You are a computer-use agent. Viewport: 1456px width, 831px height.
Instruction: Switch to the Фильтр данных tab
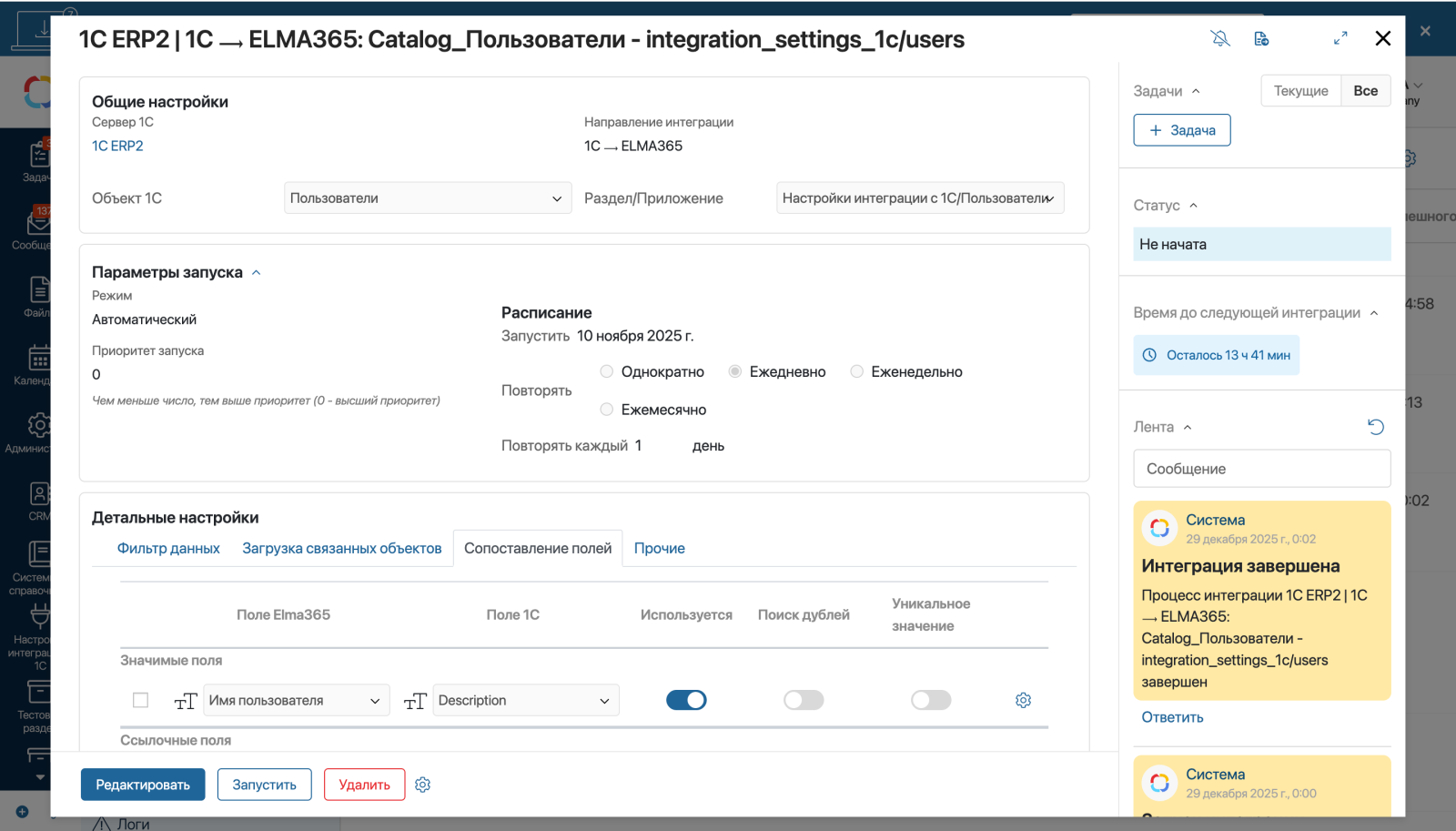[x=168, y=548]
